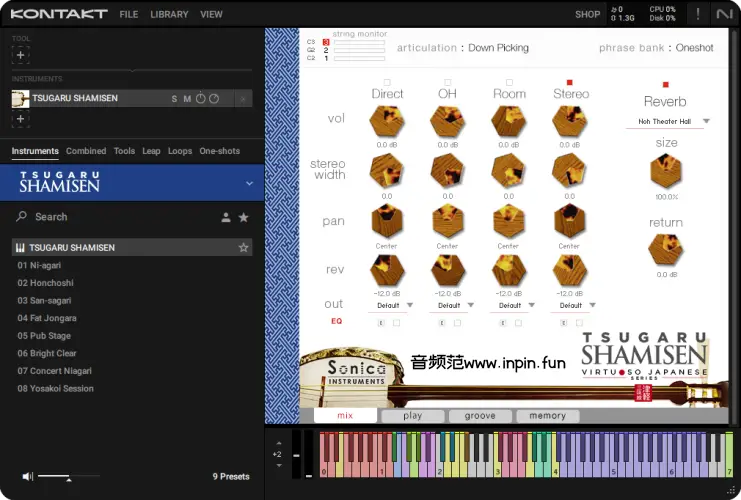This screenshot has width=741, height=500.
Task: Switch to the Leap browser tab
Action: point(151,151)
